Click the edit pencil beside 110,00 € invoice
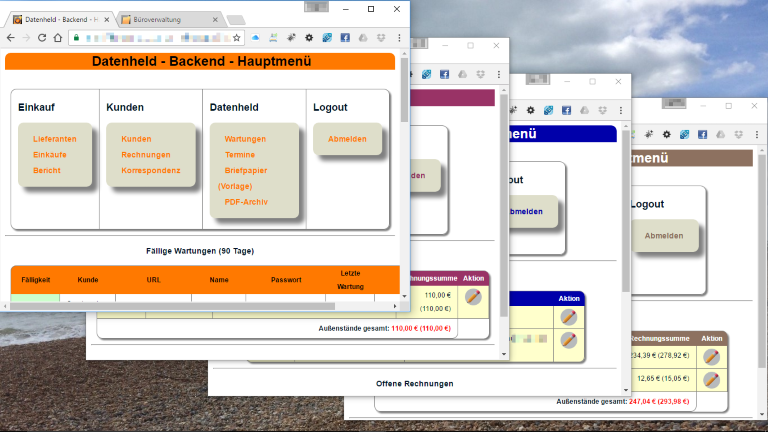 [473, 297]
